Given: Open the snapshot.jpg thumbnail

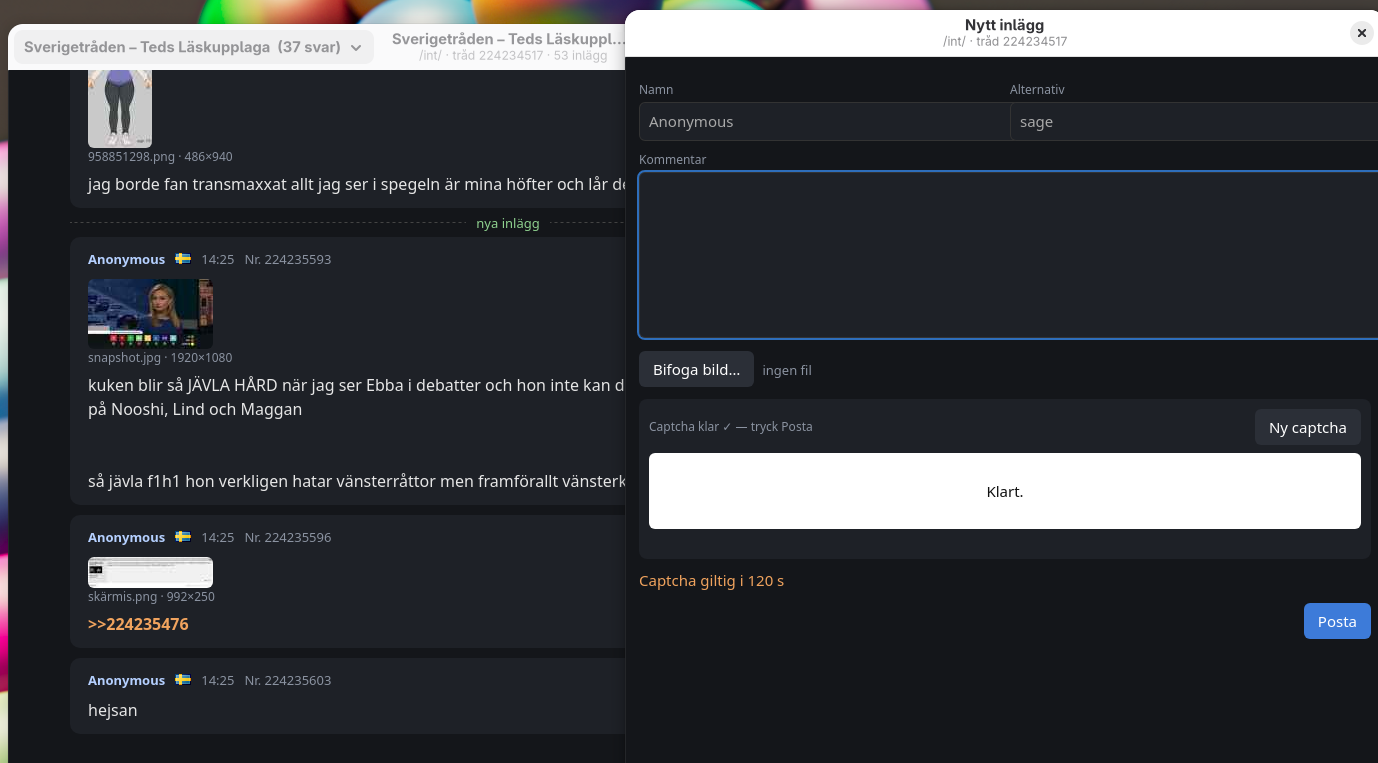Looking at the screenshot, I should point(150,314).
